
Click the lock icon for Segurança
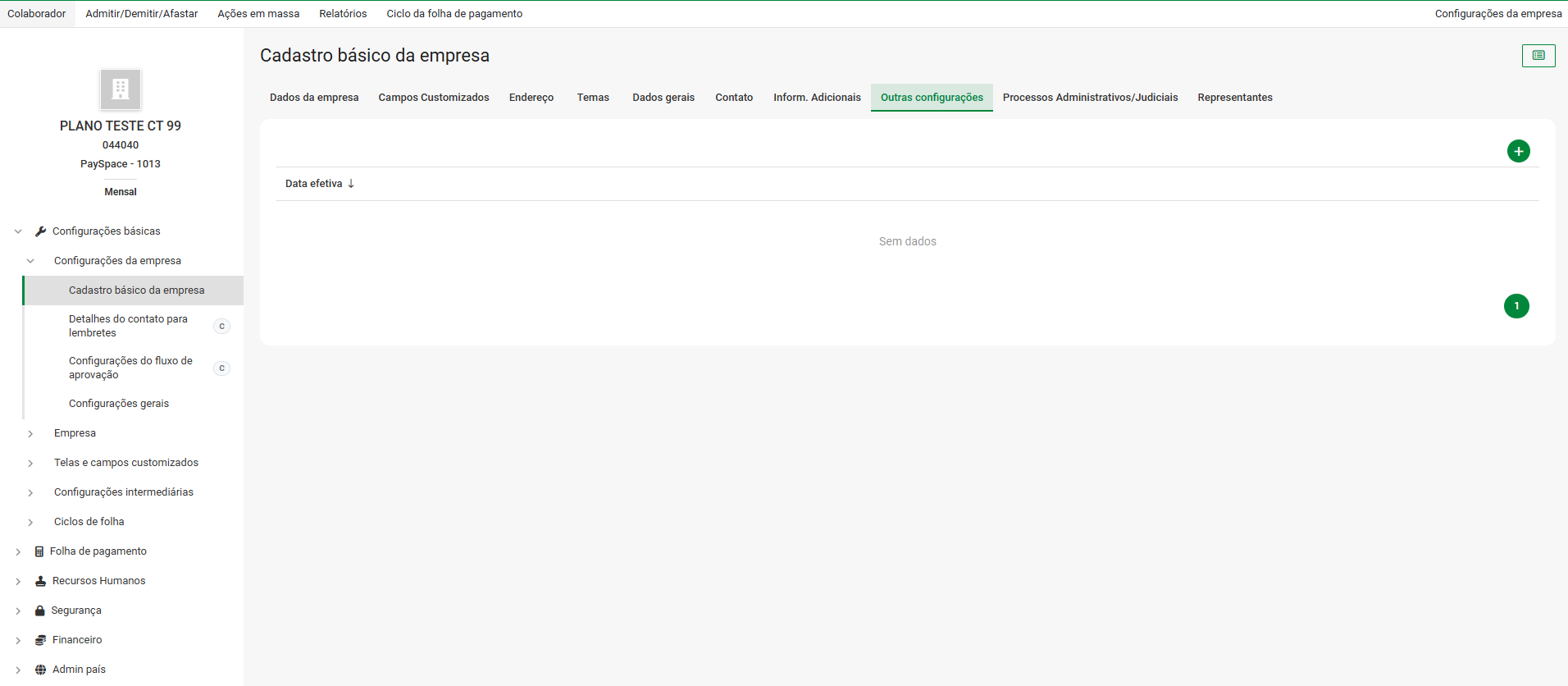pyautogui.click(x=39, y=611)
